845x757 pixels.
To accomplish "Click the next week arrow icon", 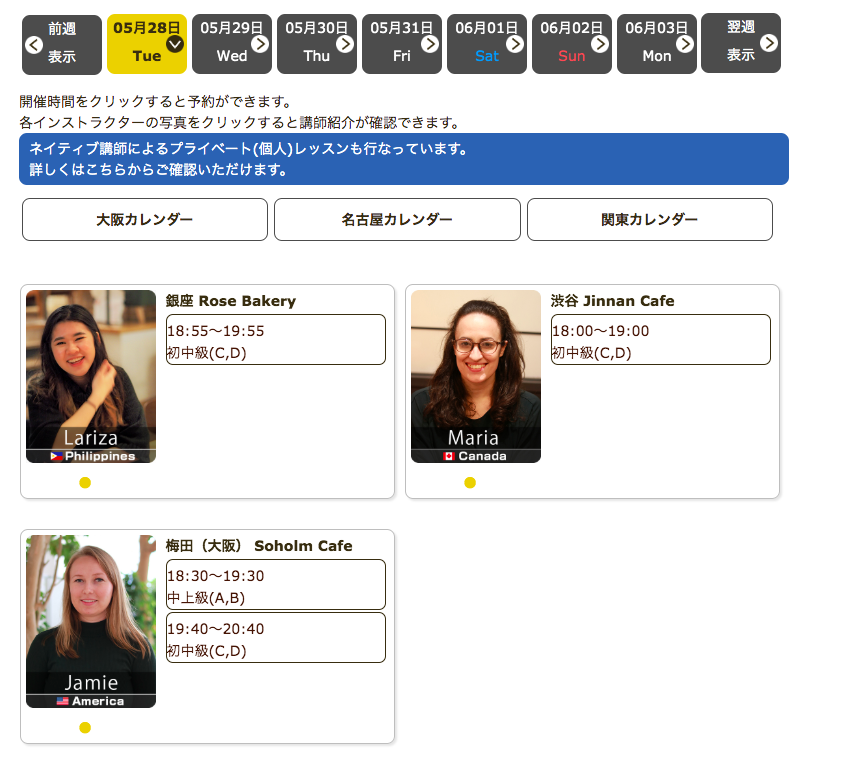I will (x=768, y=43).
